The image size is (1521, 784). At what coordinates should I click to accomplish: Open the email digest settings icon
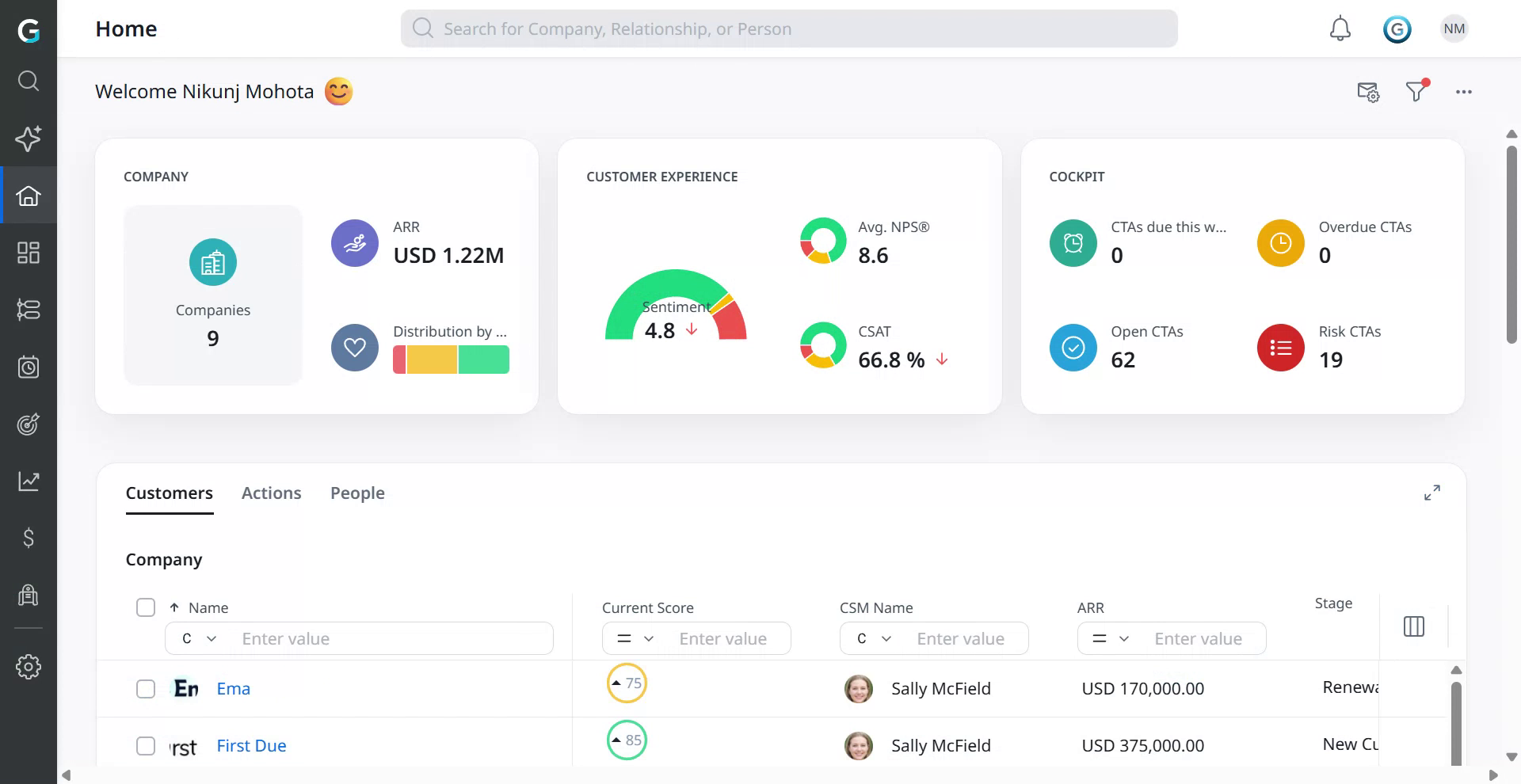(x=1368, y=92)
